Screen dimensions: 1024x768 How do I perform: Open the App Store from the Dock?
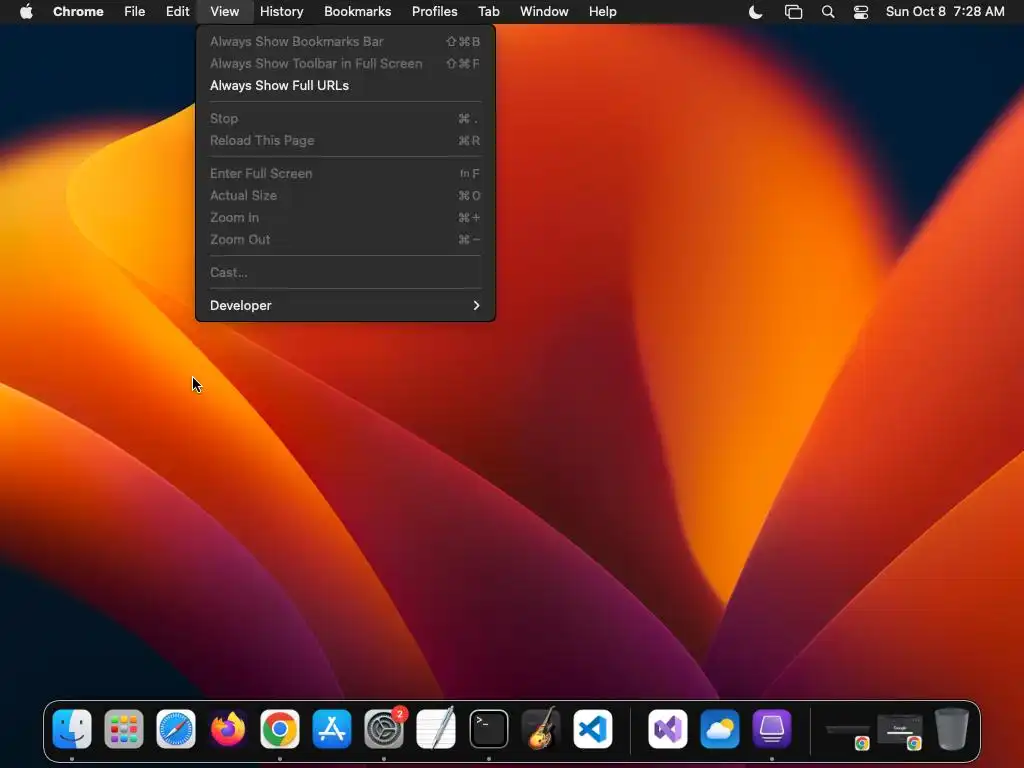tap(332, 729)
